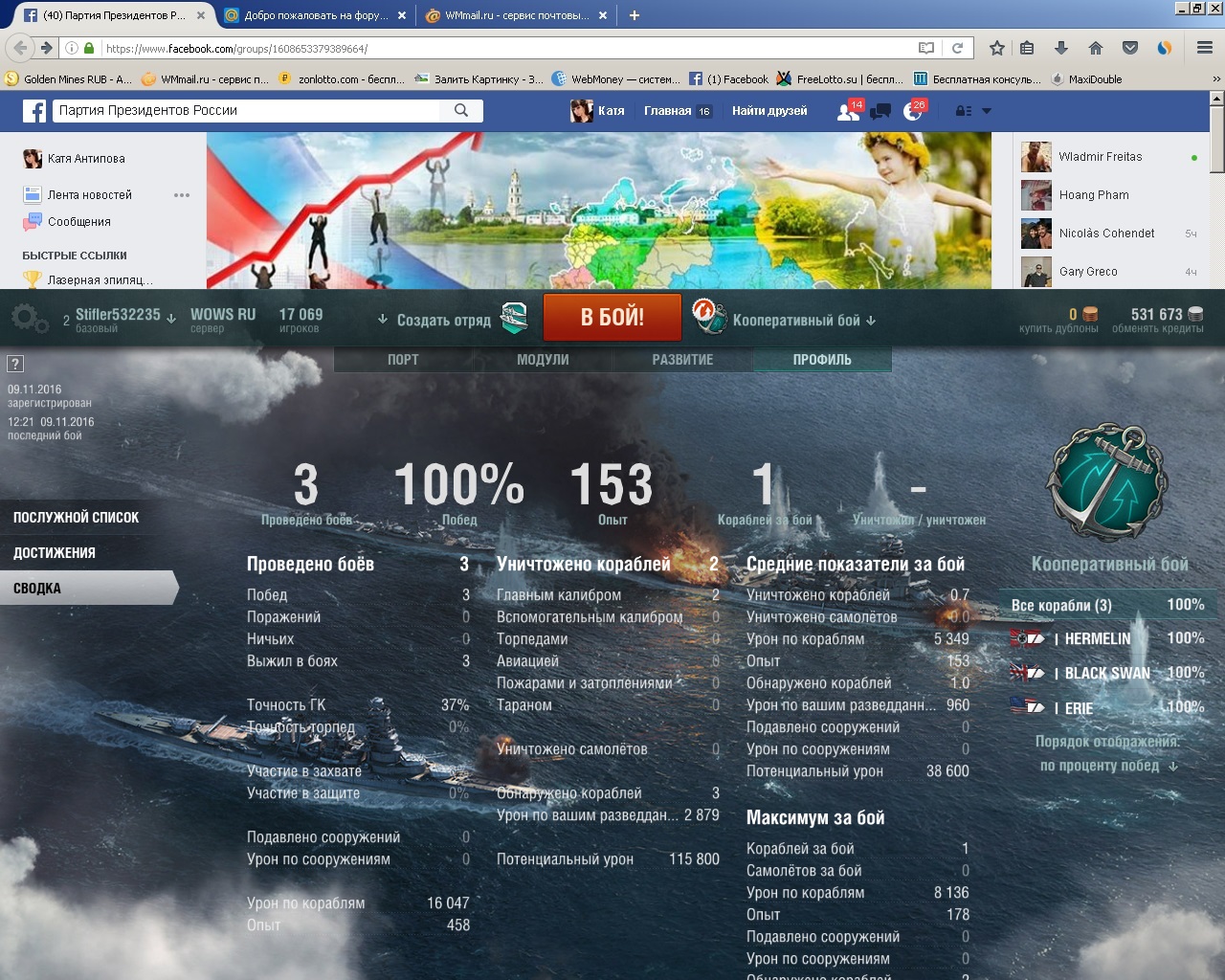Click the Facebook logo icon
The height and width of the screenshot is (980, 1225).
[34, 111]
